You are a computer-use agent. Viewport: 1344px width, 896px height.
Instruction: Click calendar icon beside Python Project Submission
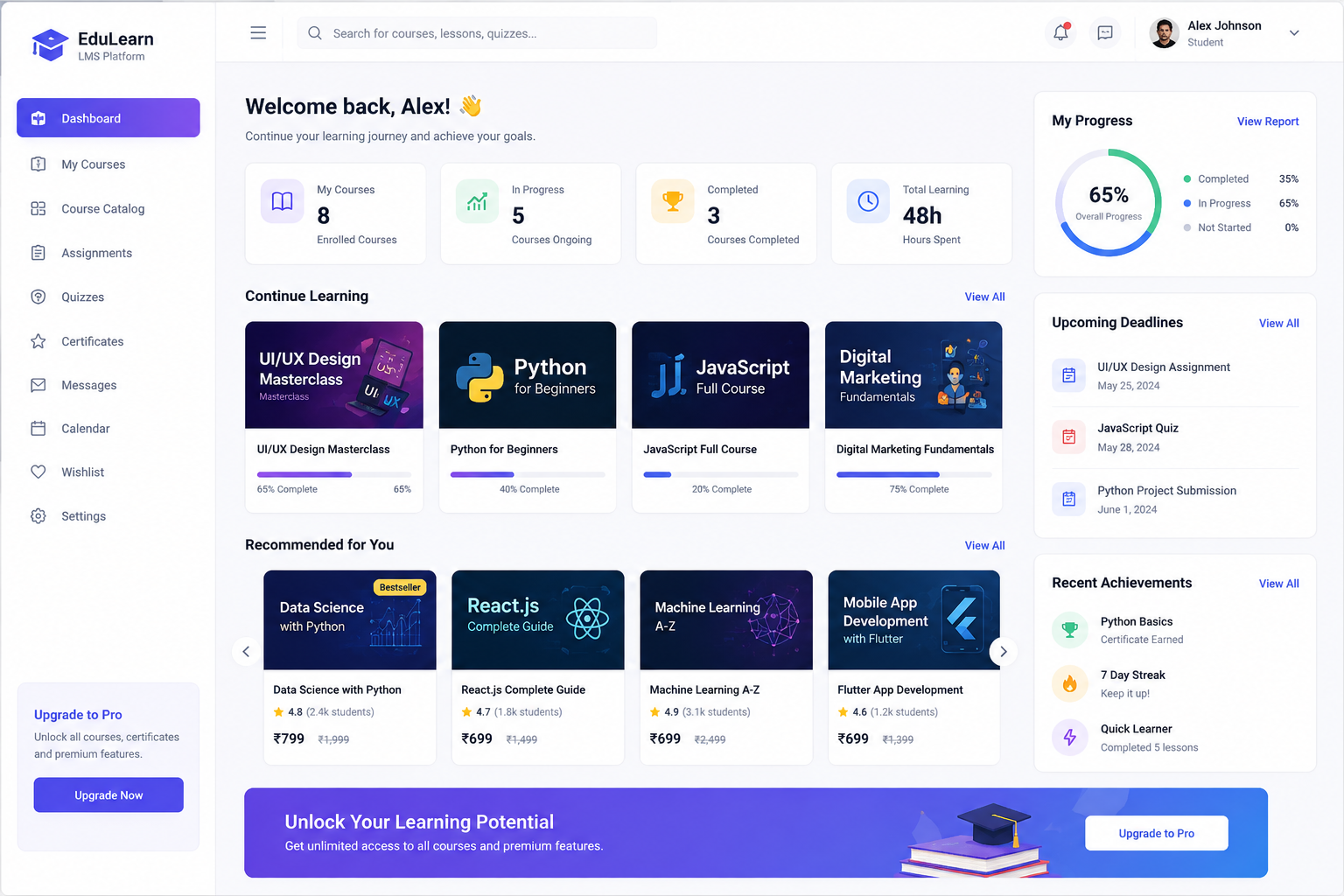(x=1068, y=499)
